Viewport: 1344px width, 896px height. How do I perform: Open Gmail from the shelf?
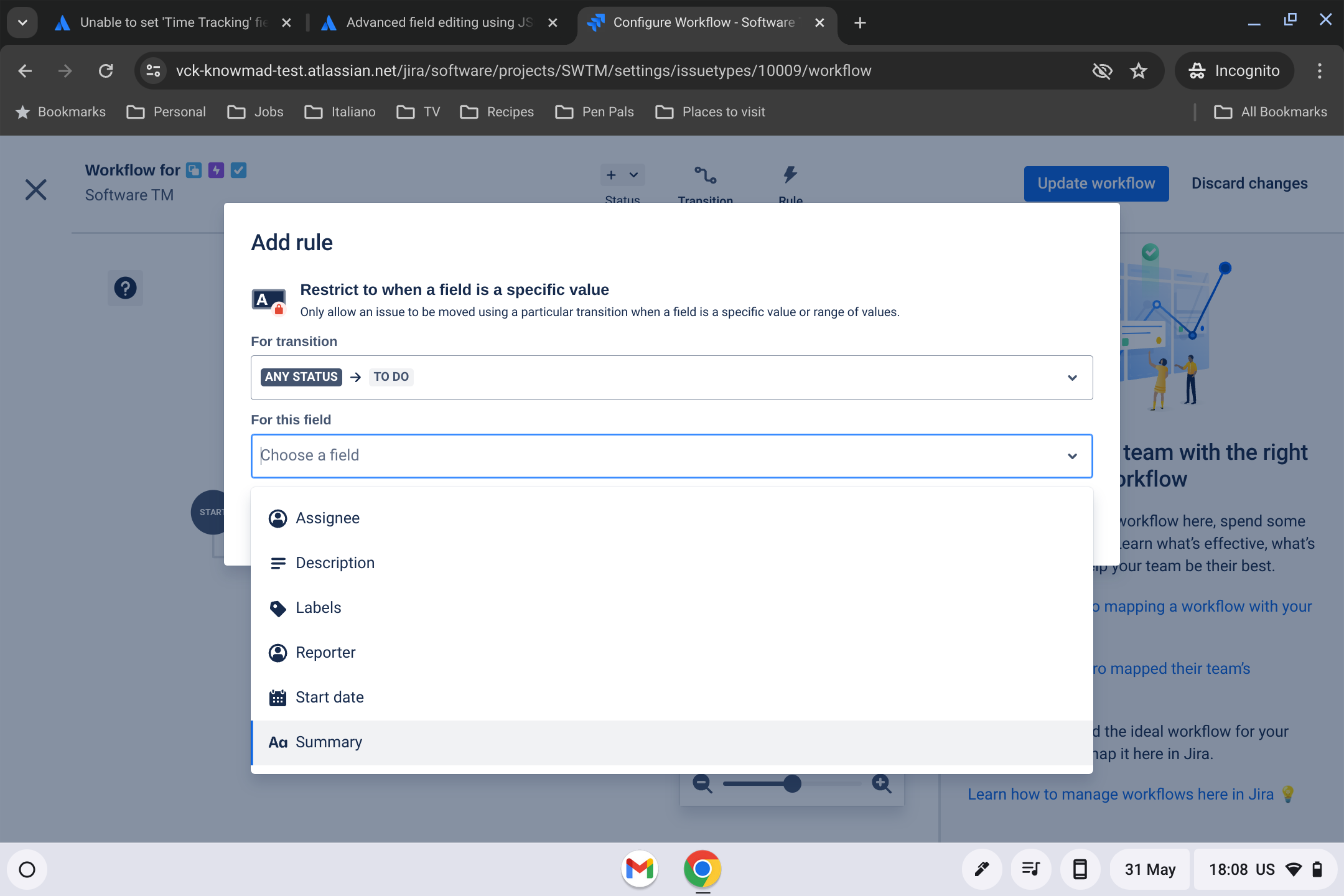[x=639, y=869]
